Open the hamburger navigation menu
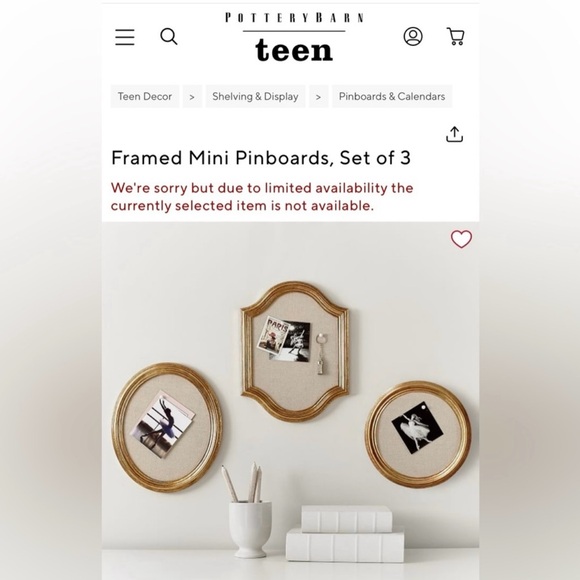The image size is (580, 580). 125,37
